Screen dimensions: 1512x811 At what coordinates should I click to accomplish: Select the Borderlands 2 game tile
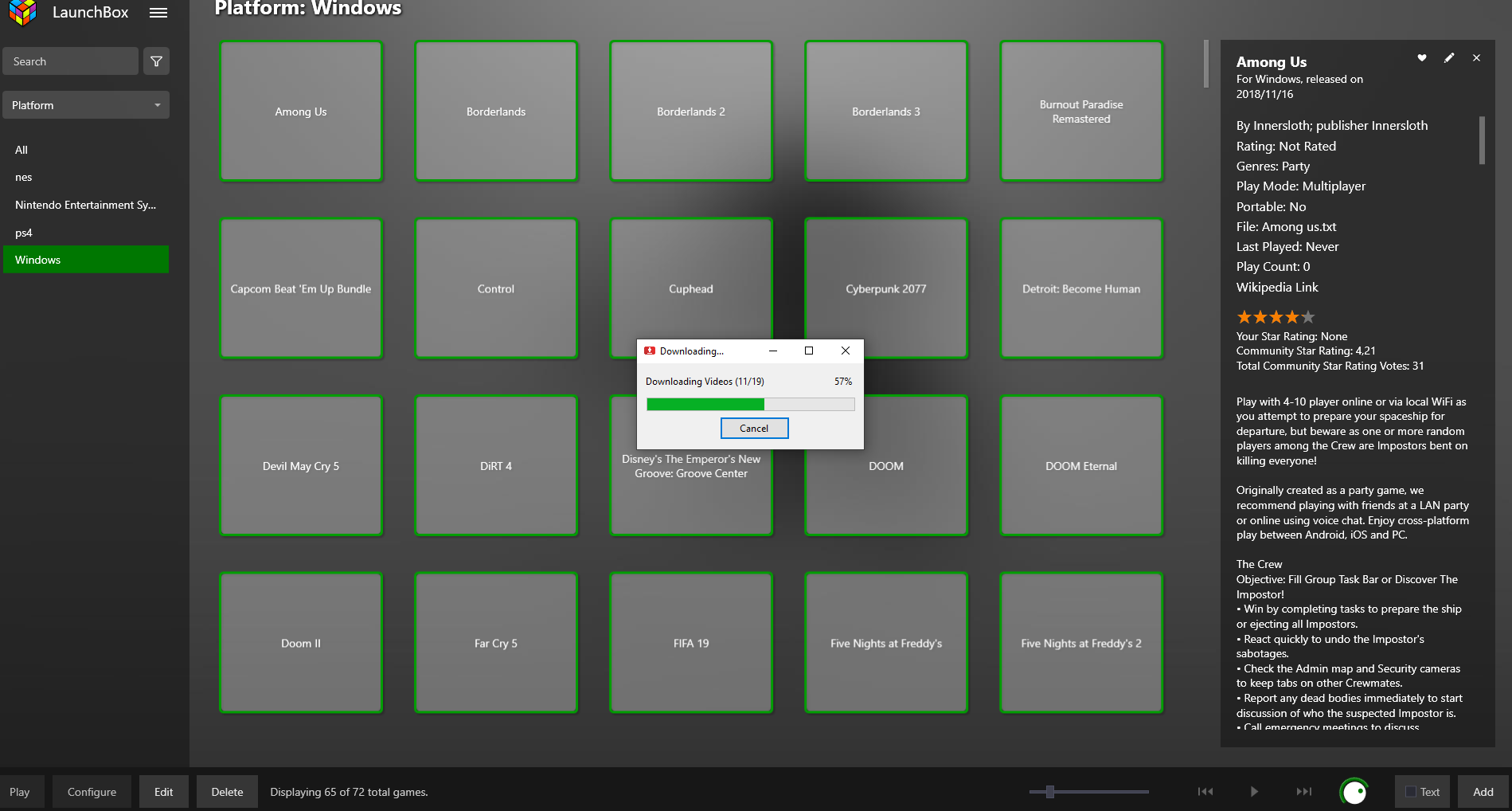pos(691,112)
